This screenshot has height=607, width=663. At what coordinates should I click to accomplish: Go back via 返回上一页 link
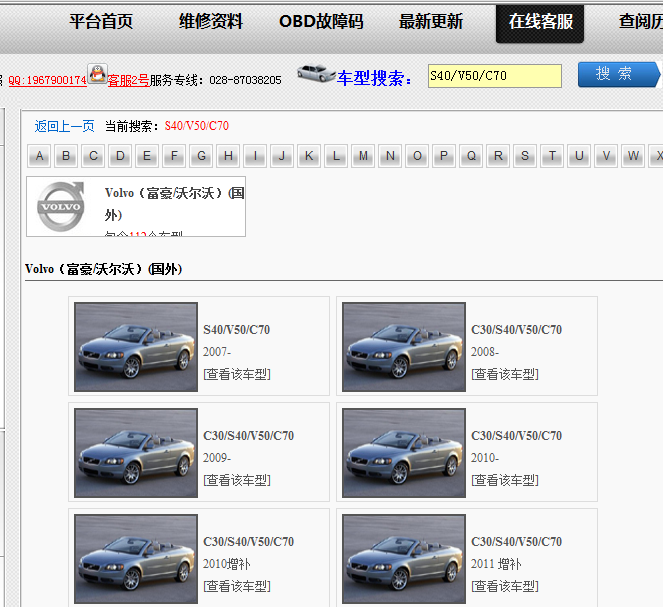tap(64, 126)
